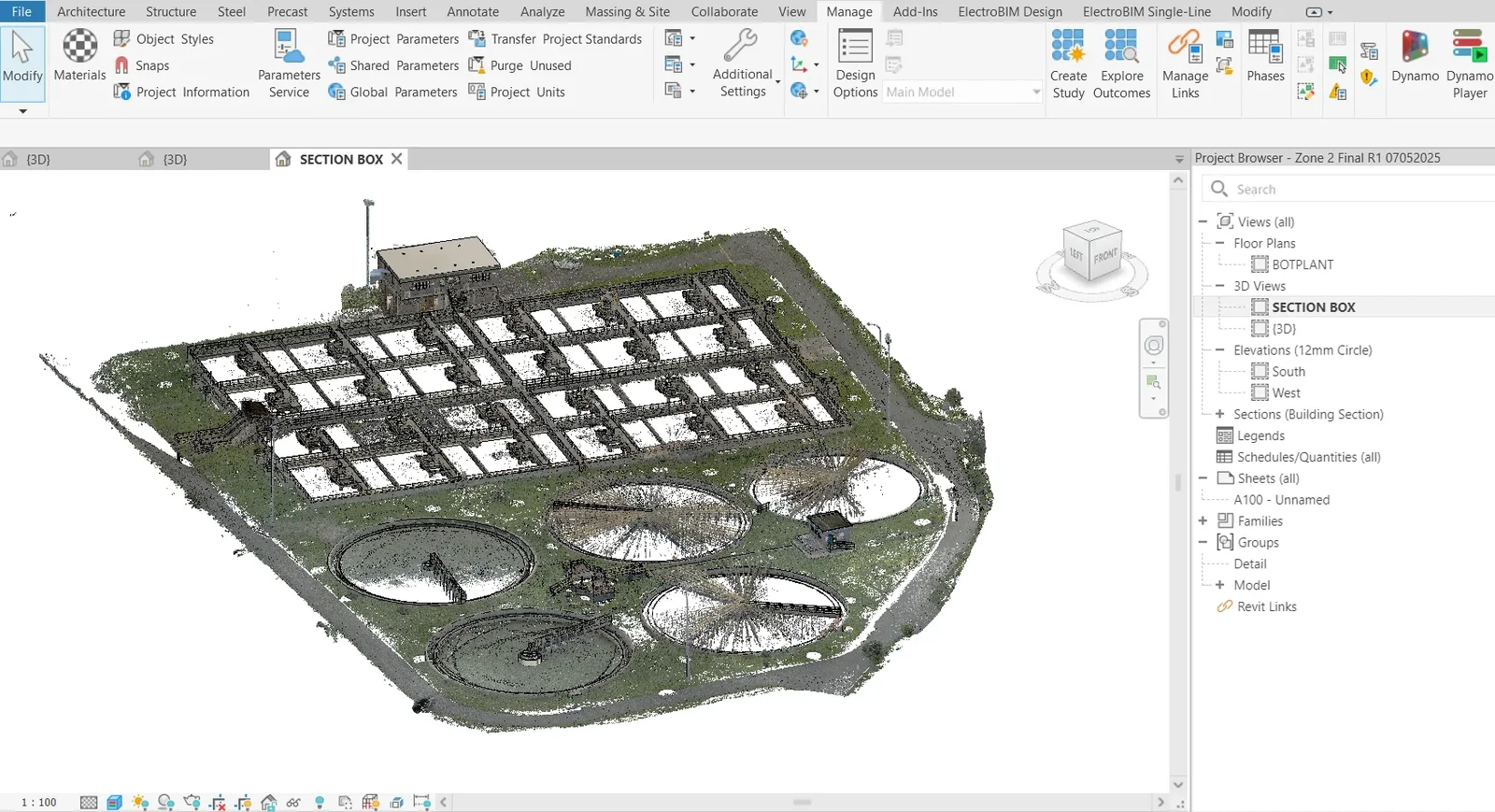Open Detail Level on view control bar
The width and height of the screenshot is (1495, 812).
click(89, 803)
